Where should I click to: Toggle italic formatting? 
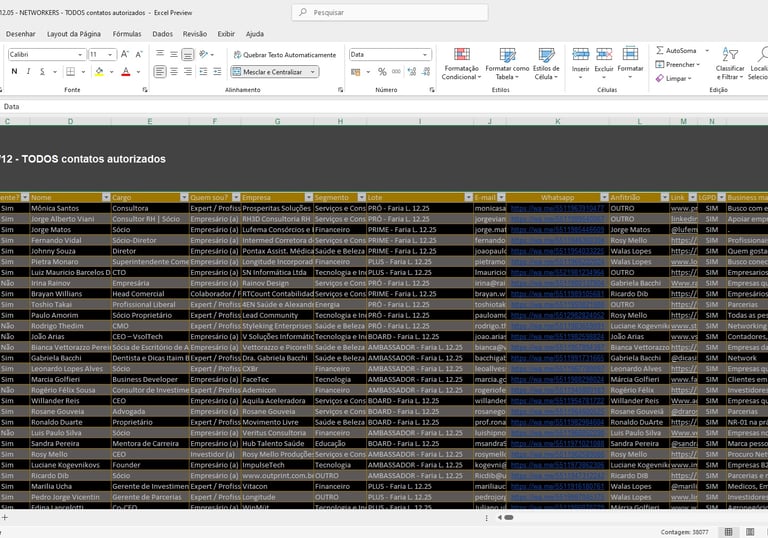[x=28, y=72]
